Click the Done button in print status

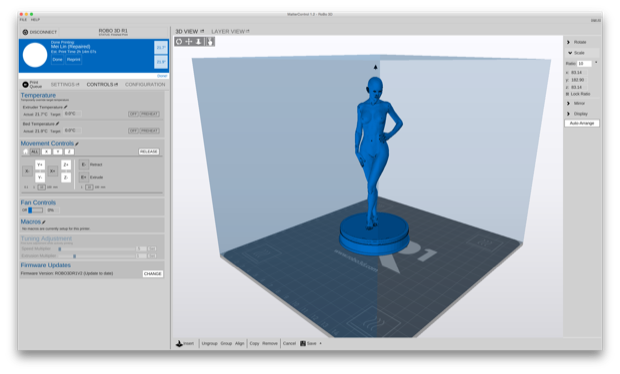tap(57, 60)
